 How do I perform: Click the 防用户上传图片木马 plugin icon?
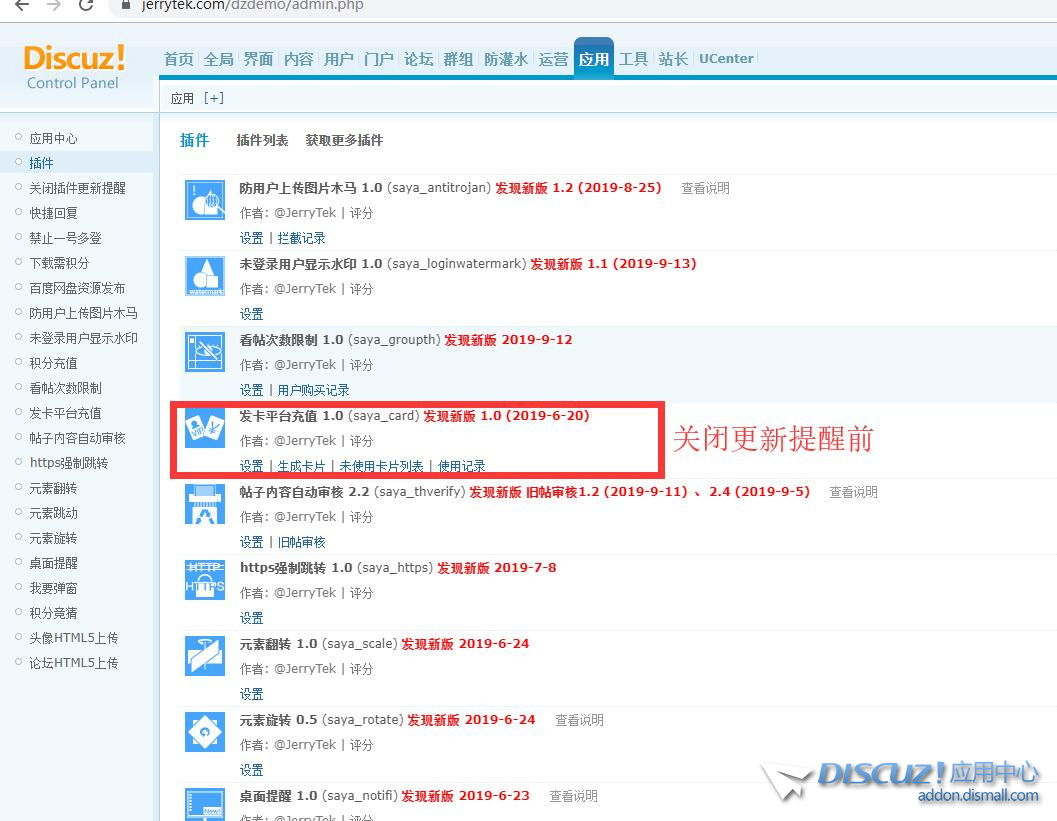[x=205, y=200]
